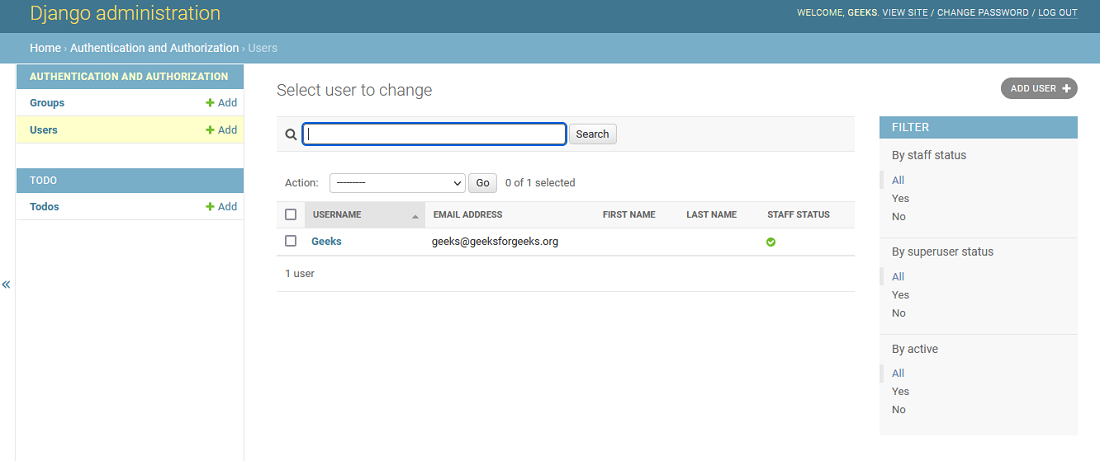Open the Authentication and Authorization sidebar header
The image size is (1100, 461).
click(129, 76)
